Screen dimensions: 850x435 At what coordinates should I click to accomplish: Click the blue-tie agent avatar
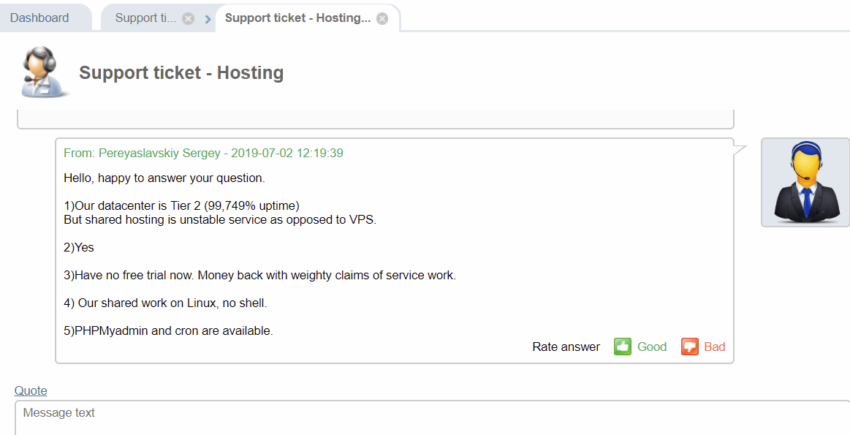pos(806,182)
